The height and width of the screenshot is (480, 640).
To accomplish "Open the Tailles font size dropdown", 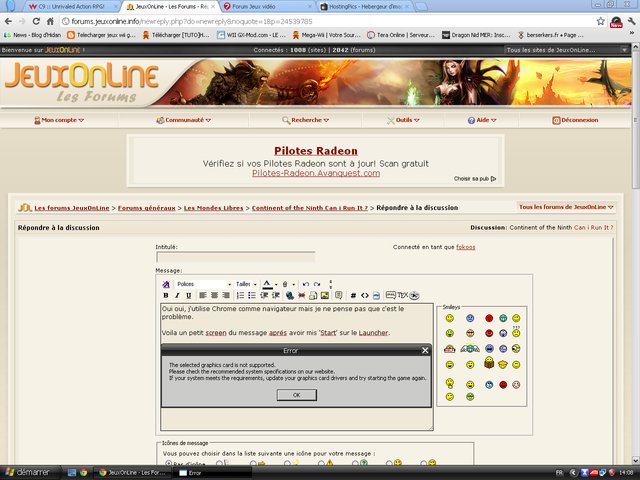I will point(246,284).
